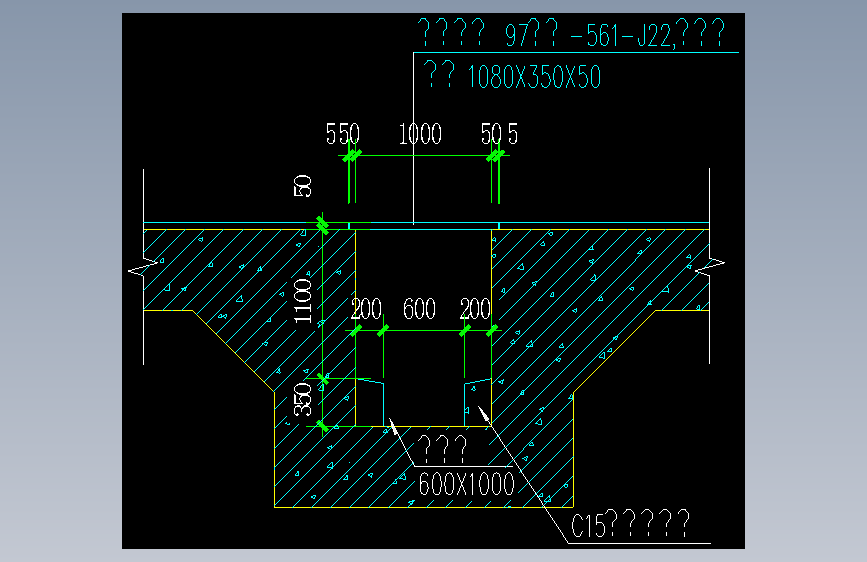Screen dimensions: 867x562
Task: Select the 600 dimension label
Action: click(x=419, y=309)
